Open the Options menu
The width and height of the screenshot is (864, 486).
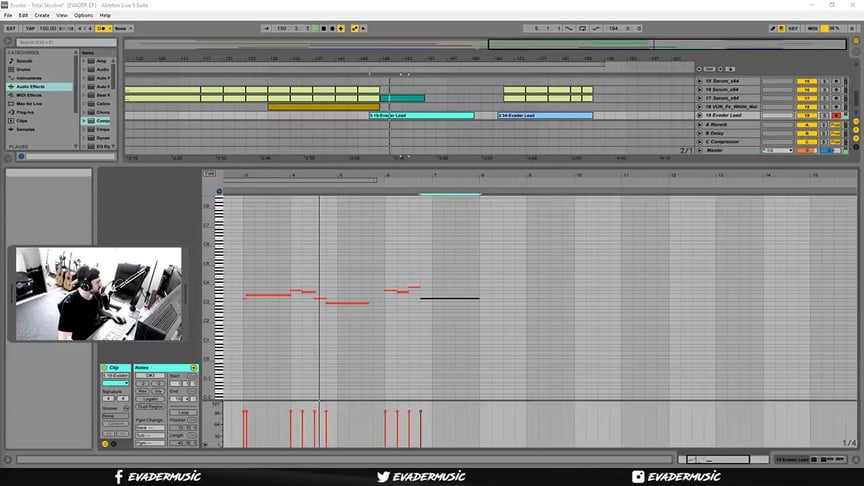point(83,15)
